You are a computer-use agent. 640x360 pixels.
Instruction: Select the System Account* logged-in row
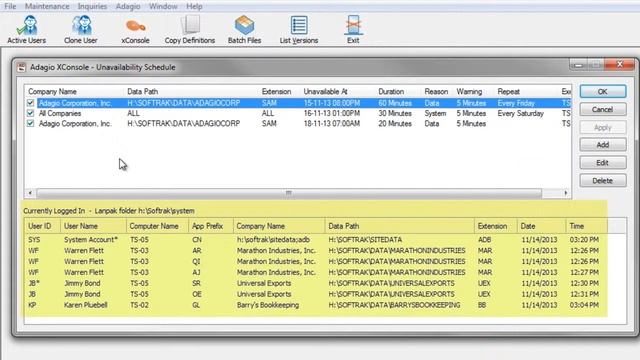coord(313,240)
